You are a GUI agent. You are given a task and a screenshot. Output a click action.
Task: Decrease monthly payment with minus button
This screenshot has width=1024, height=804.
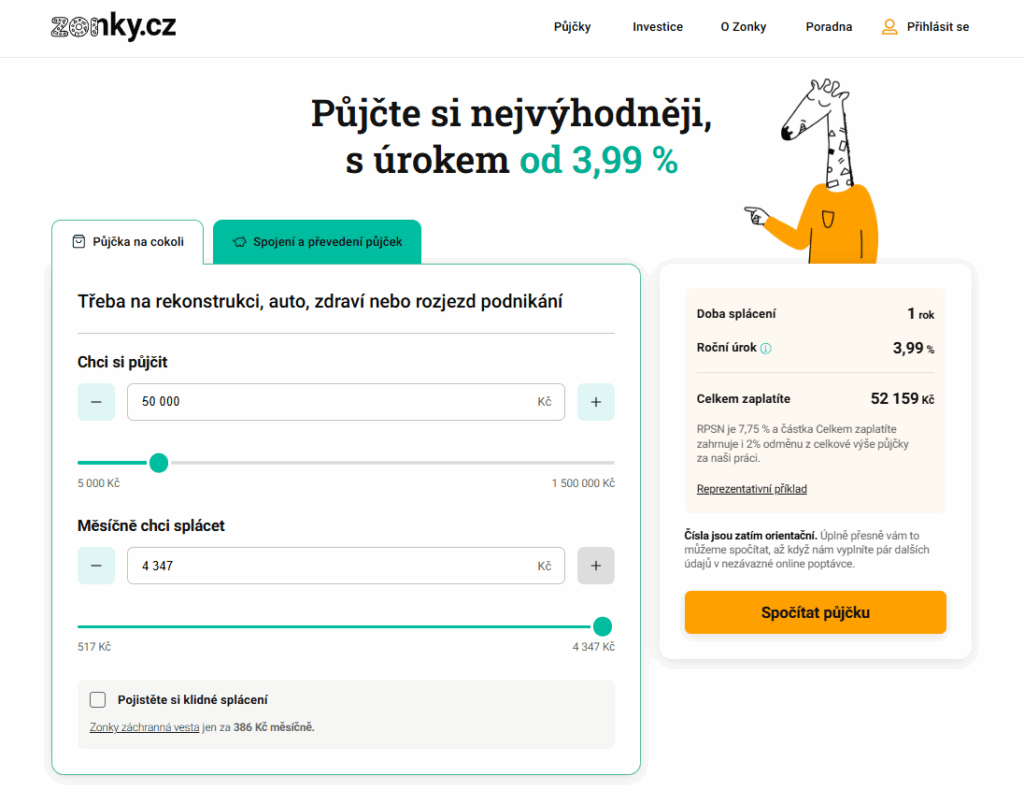tap(96, 566)
